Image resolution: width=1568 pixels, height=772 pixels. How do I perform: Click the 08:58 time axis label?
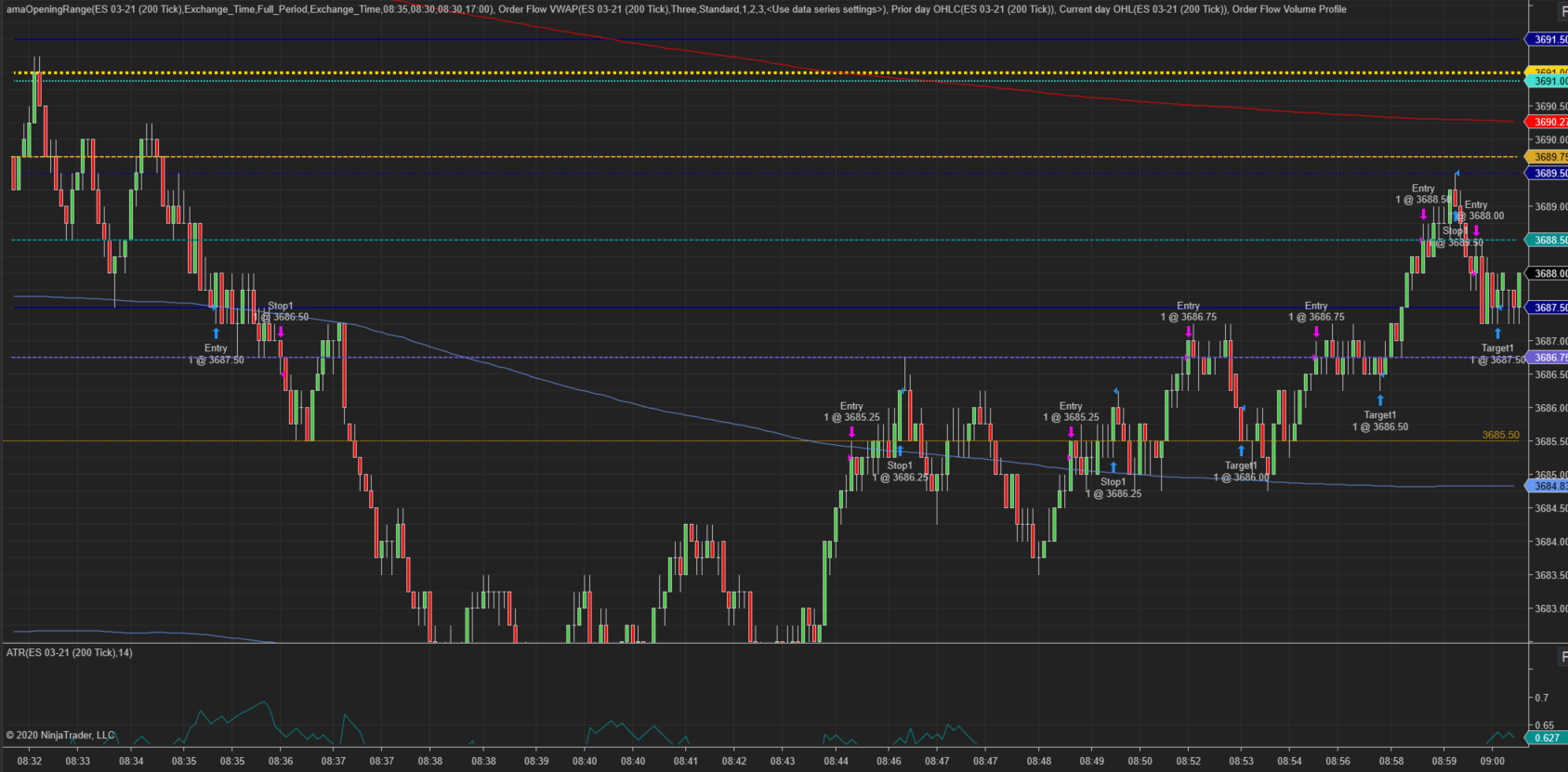pos(1391,761)
